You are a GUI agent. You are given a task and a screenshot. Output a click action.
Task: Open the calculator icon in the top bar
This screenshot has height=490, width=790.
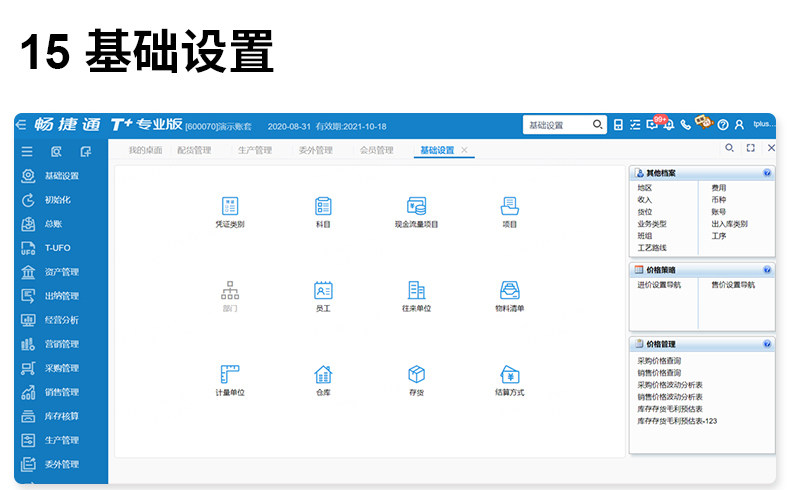tap(618, 125)
